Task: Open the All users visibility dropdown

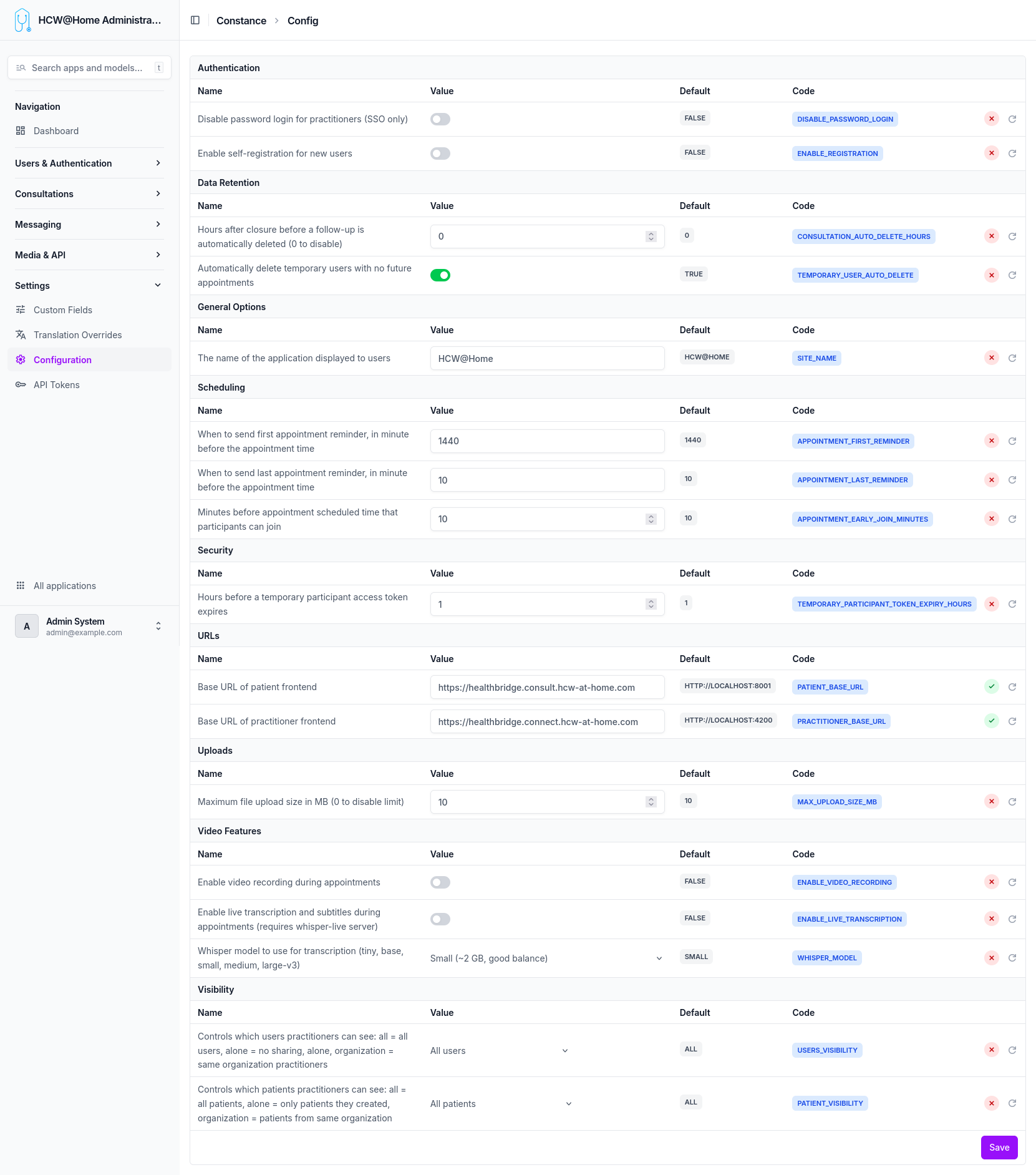Action: click(499, 1051)
